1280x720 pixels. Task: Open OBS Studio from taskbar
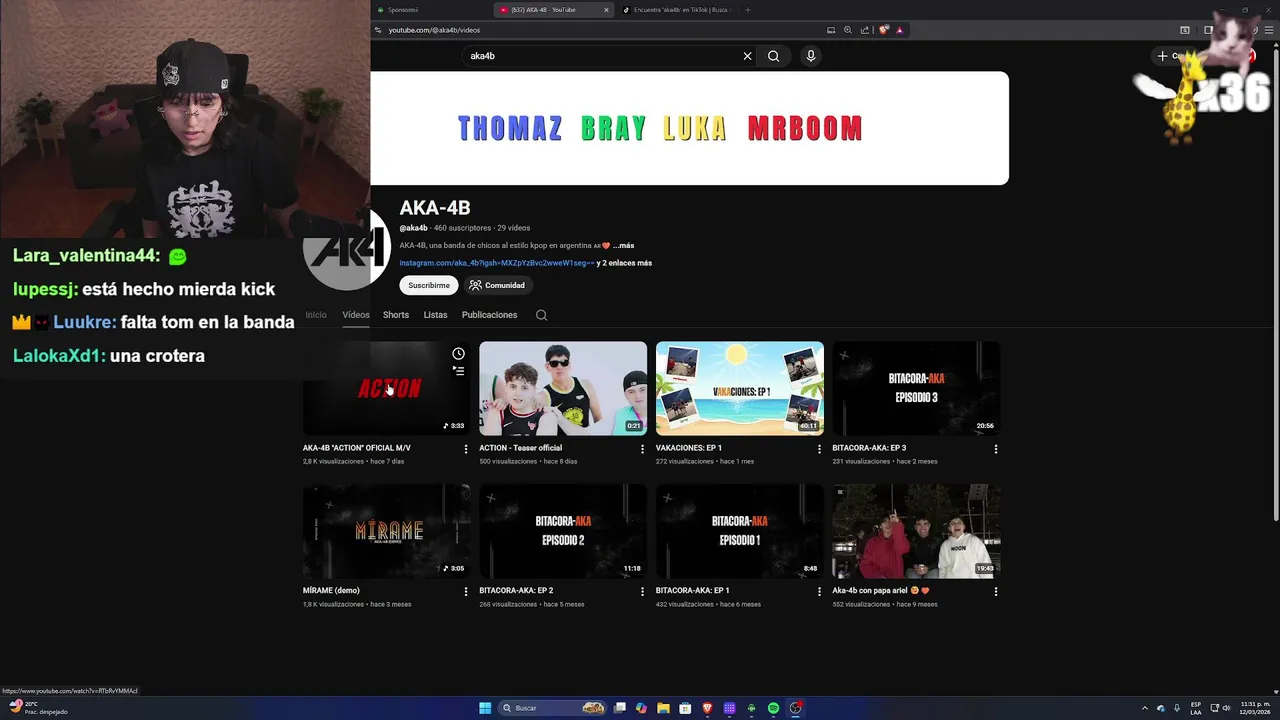[796, 708]
